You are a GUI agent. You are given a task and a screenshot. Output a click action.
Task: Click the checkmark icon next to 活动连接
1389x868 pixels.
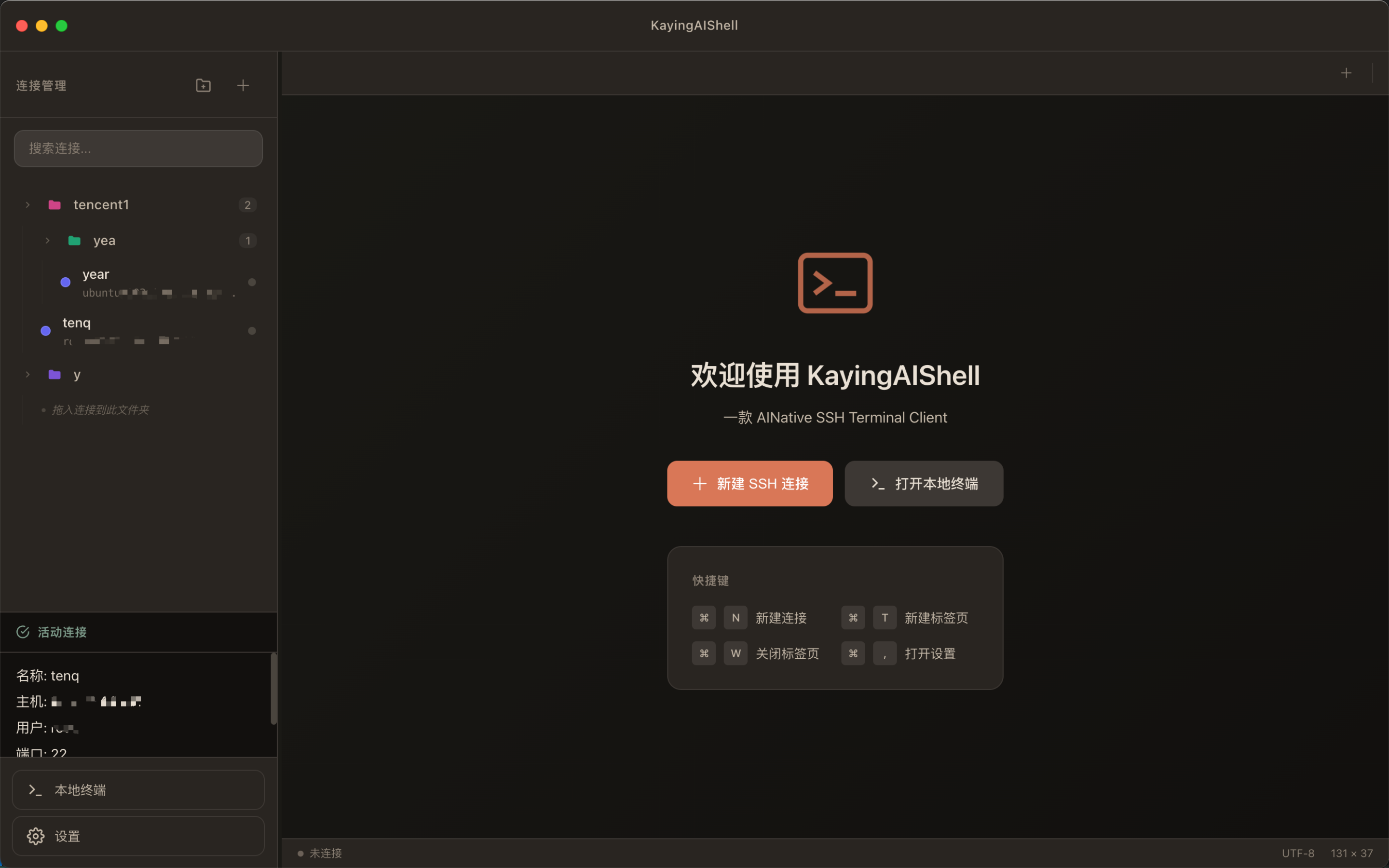point(22,632)
